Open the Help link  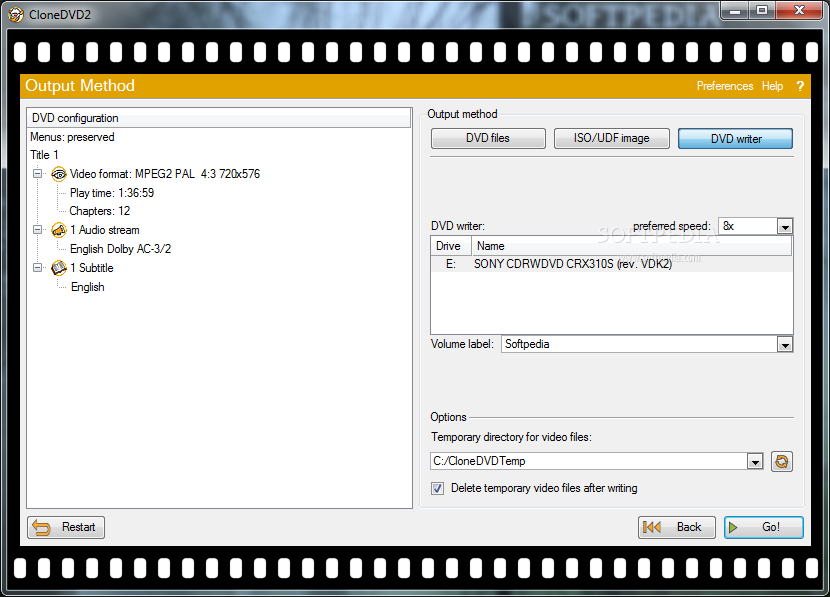772,86
